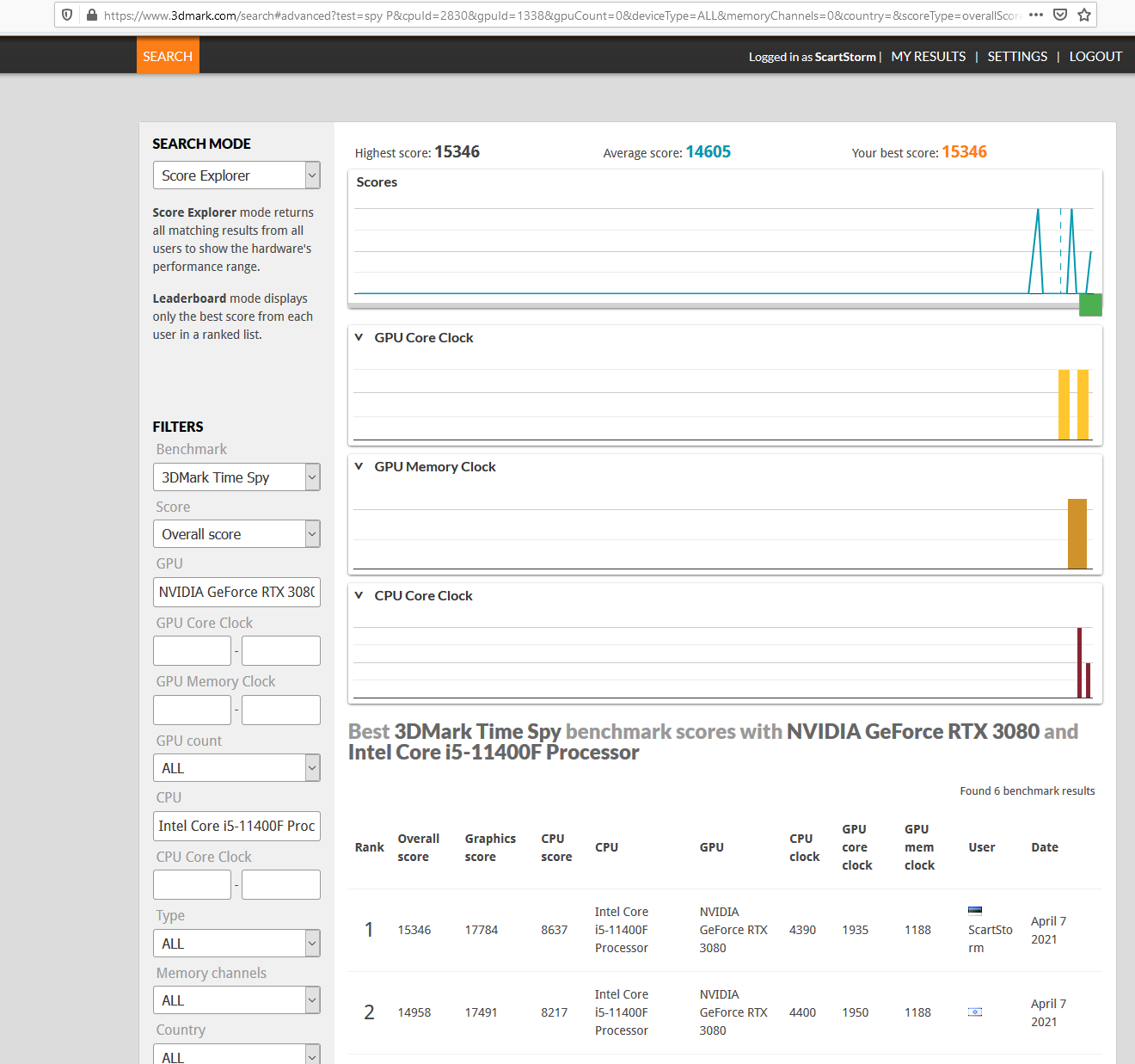The height and width of the screenshot is (1064, 1135).
Task: Click the graphics score 17784 cell
Action: [x=482, y=930]
